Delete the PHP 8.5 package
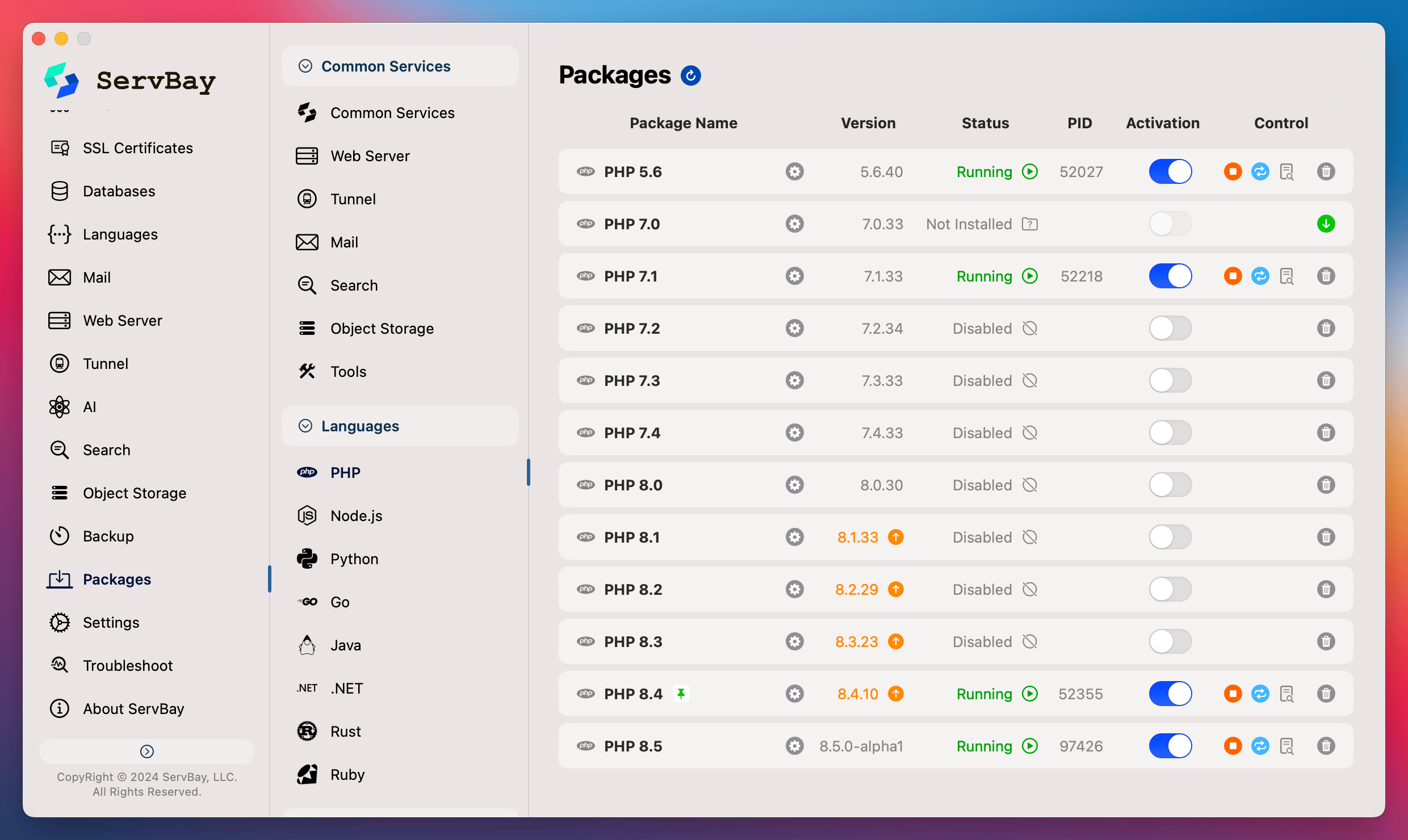 [x=1326, y=746]
